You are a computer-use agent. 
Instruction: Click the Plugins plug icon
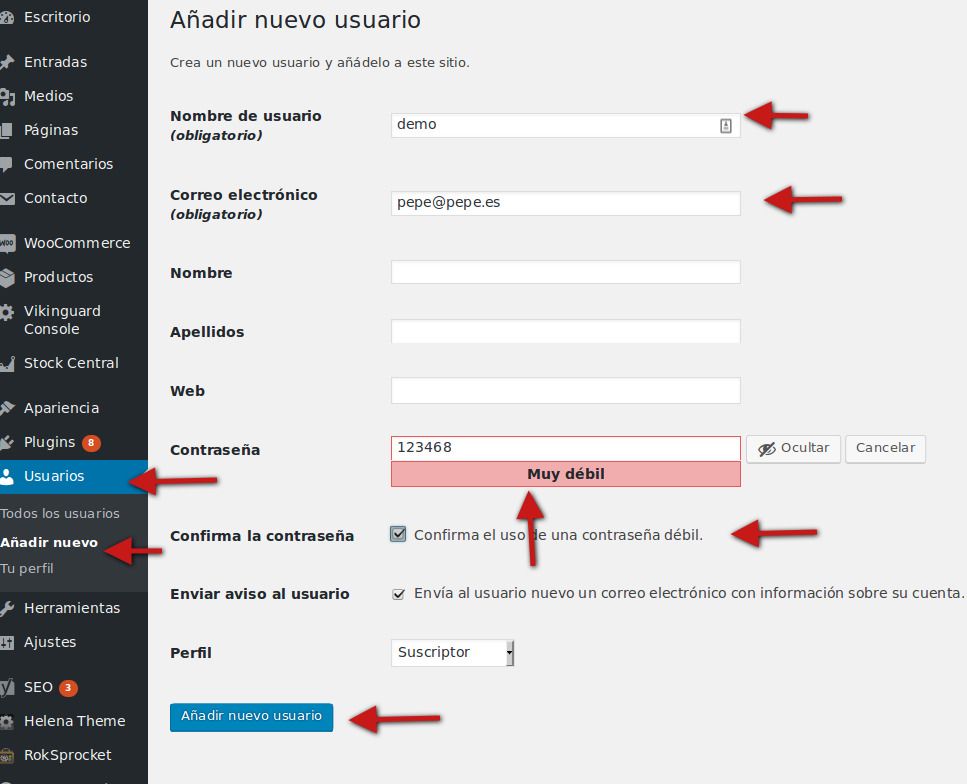pyautogui.click(x=7, y=442)
